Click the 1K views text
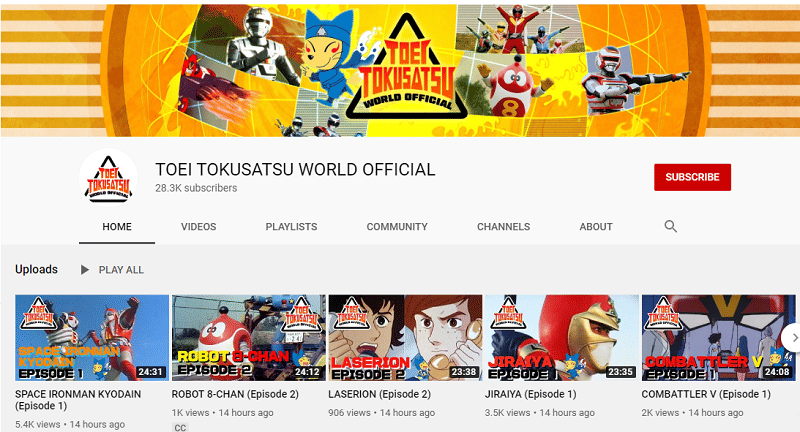This screenshot has height=432, width=800. pos(190,413)
